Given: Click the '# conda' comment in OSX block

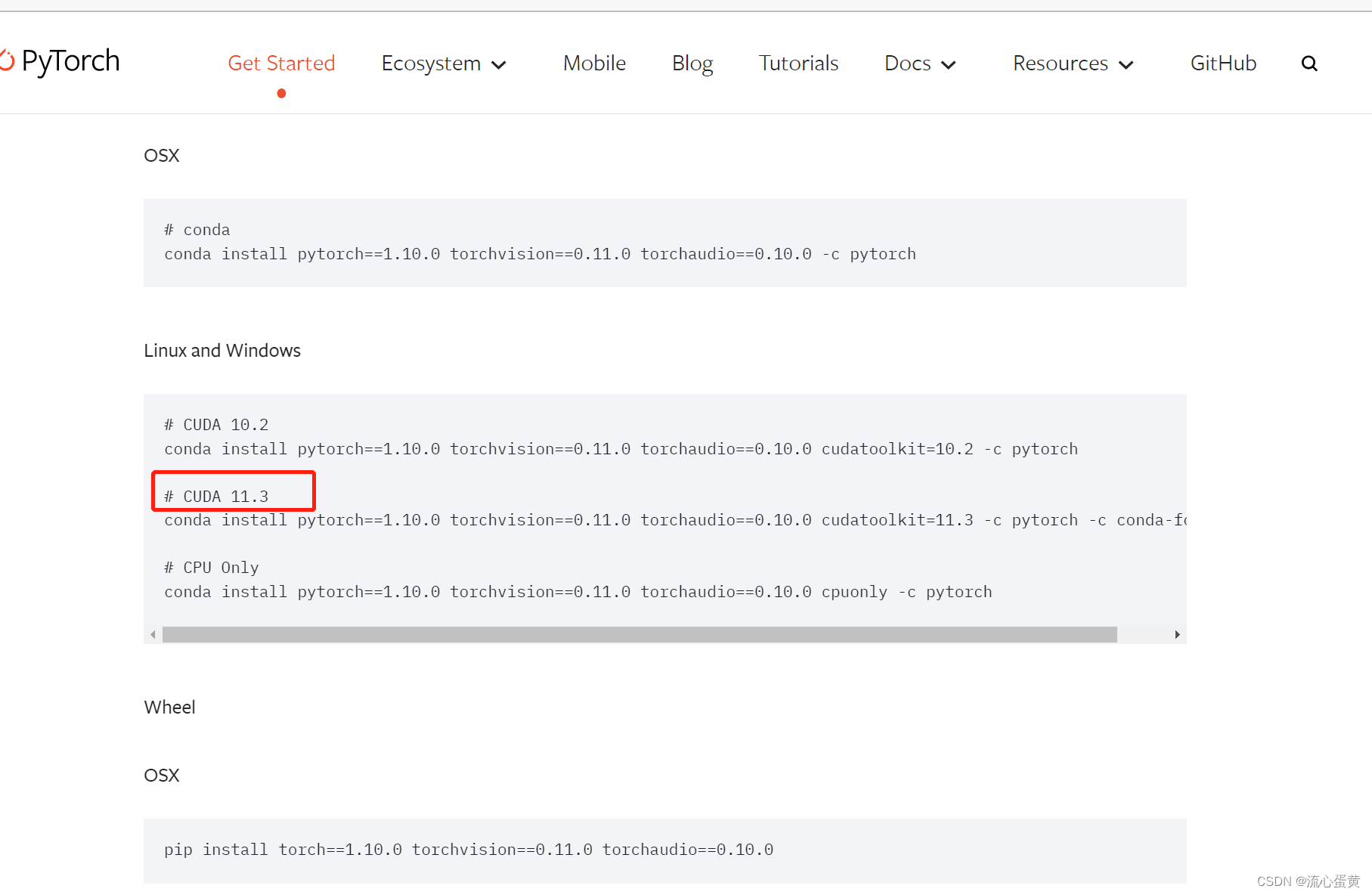Looking at the screenshot, I should click(197, 230).
